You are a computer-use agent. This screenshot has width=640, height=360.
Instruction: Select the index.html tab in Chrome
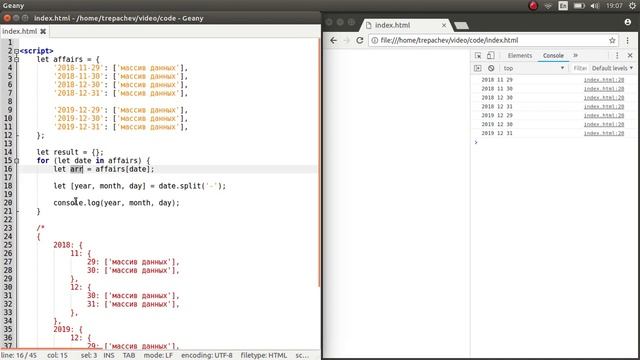[x=406, y=25]
